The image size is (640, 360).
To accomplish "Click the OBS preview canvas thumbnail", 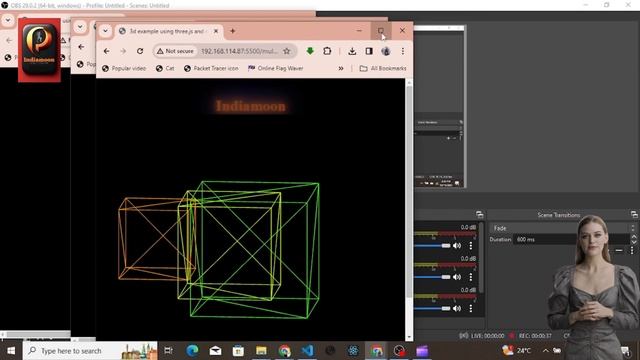I will [x=440, y=106].
